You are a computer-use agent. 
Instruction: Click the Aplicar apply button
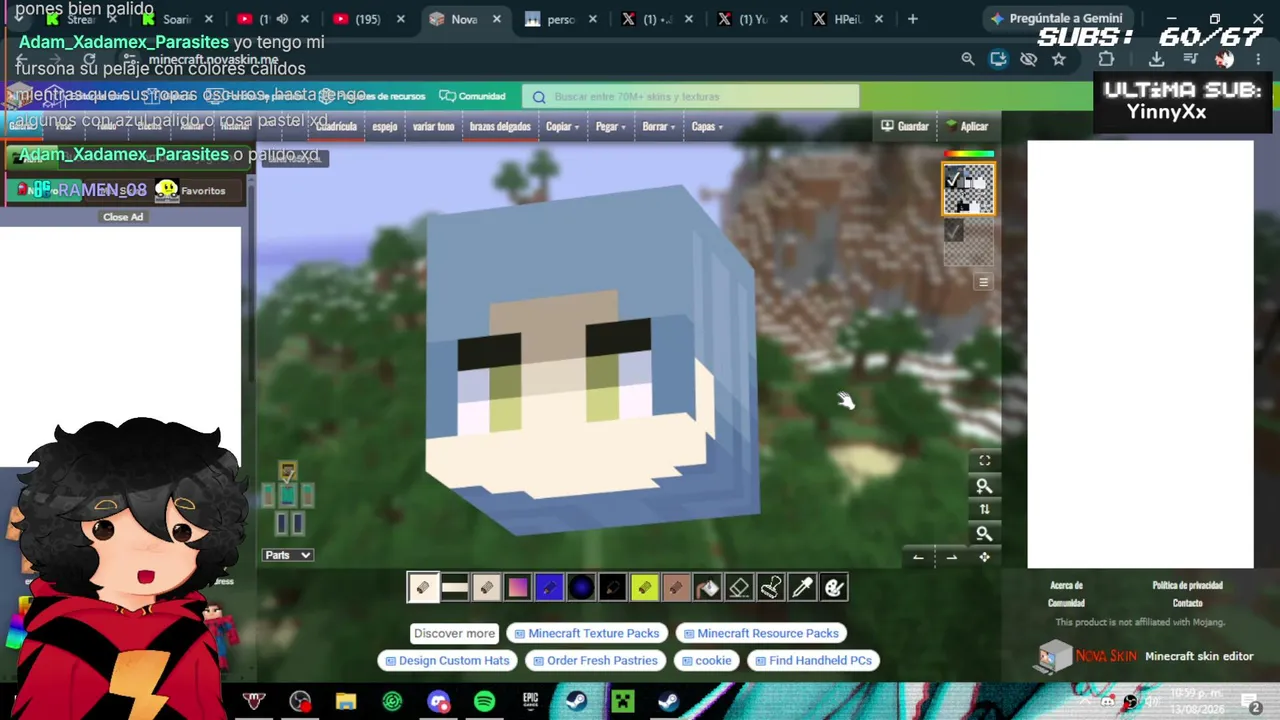click(967, 127)
